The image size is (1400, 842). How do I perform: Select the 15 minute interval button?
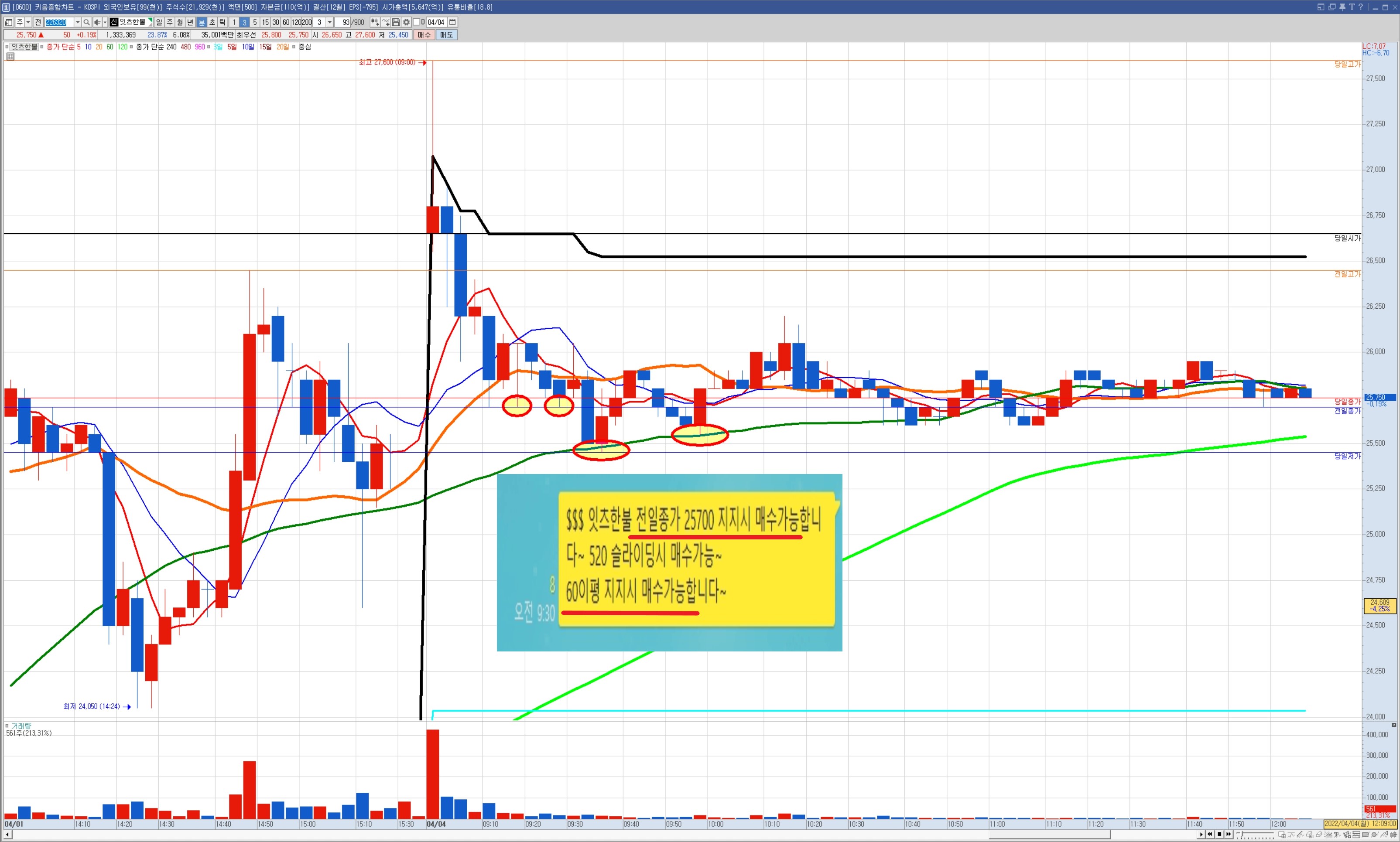(x=265, y=22)
